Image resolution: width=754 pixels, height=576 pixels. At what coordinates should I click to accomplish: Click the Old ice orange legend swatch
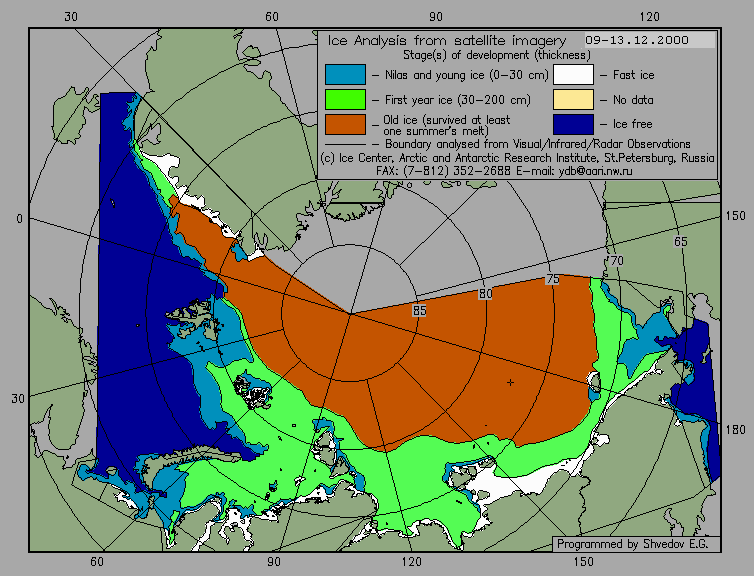click(x=345, y=124)
